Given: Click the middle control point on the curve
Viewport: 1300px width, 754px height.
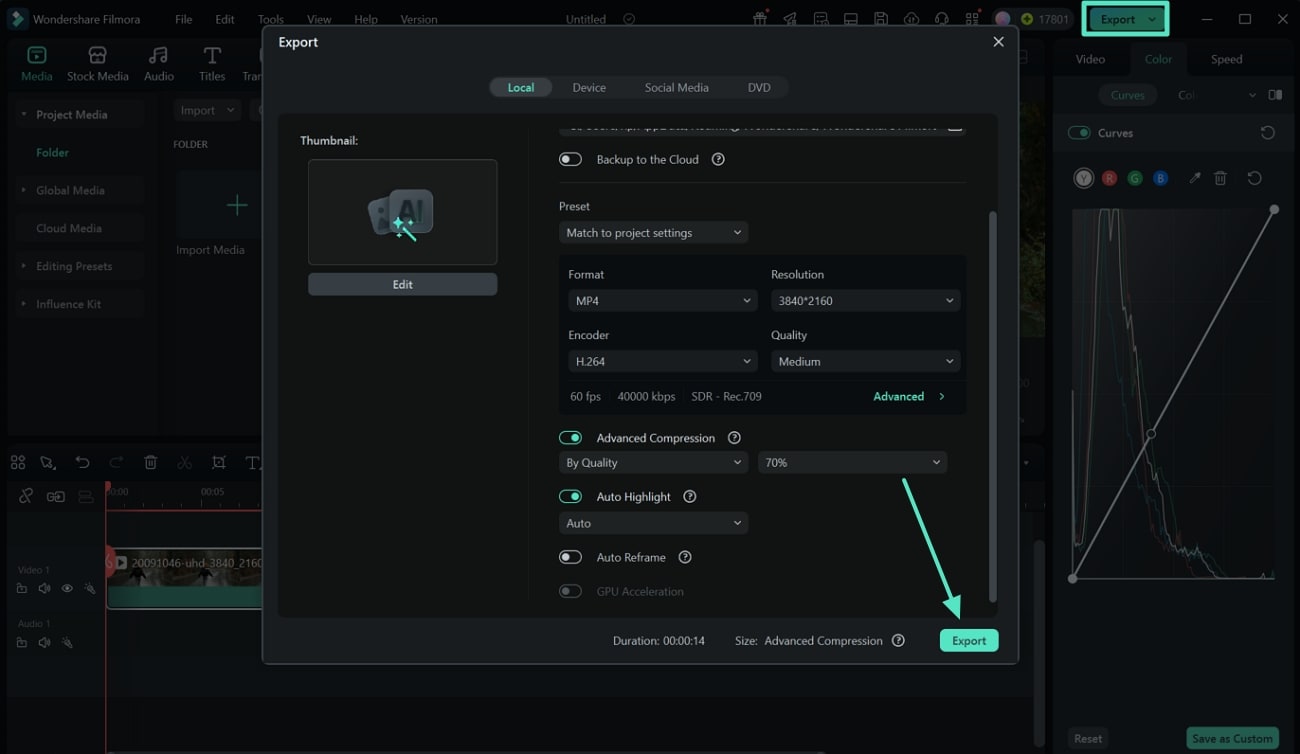Looking at the screenshot, I should (1151, 434).
